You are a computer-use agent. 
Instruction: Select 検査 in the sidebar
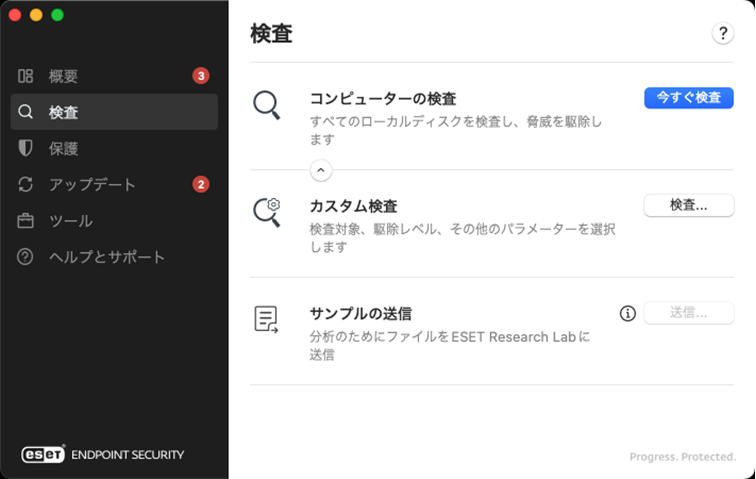[x=114, y=112]
